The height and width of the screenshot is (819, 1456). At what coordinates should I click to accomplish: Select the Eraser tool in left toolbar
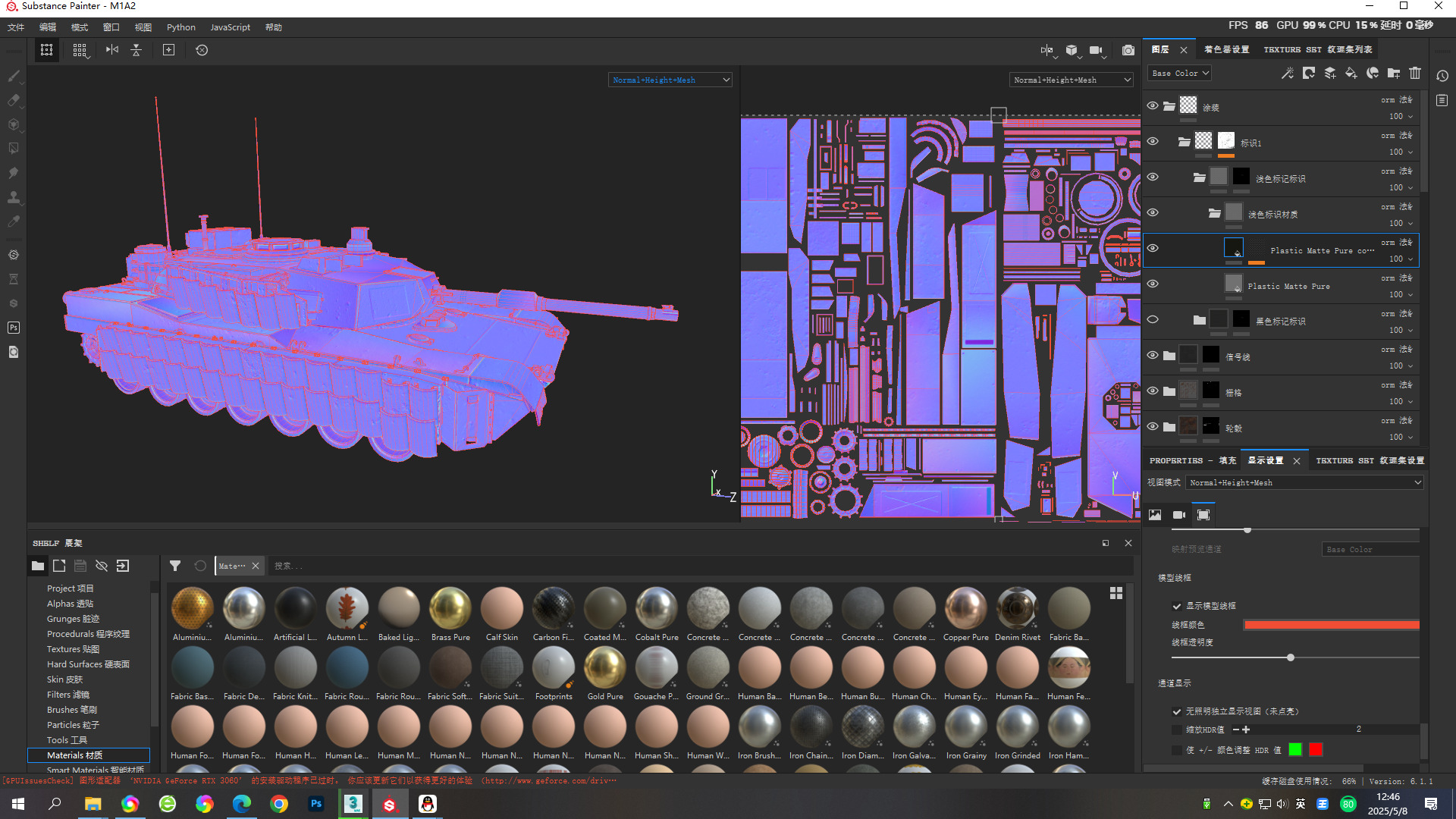tap(14, 100)
